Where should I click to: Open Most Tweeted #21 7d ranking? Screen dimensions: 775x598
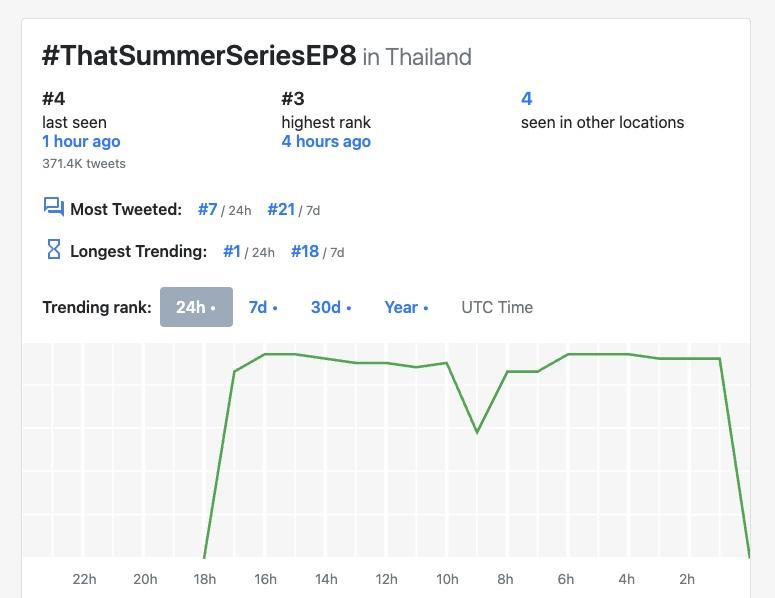click(281, 210)
